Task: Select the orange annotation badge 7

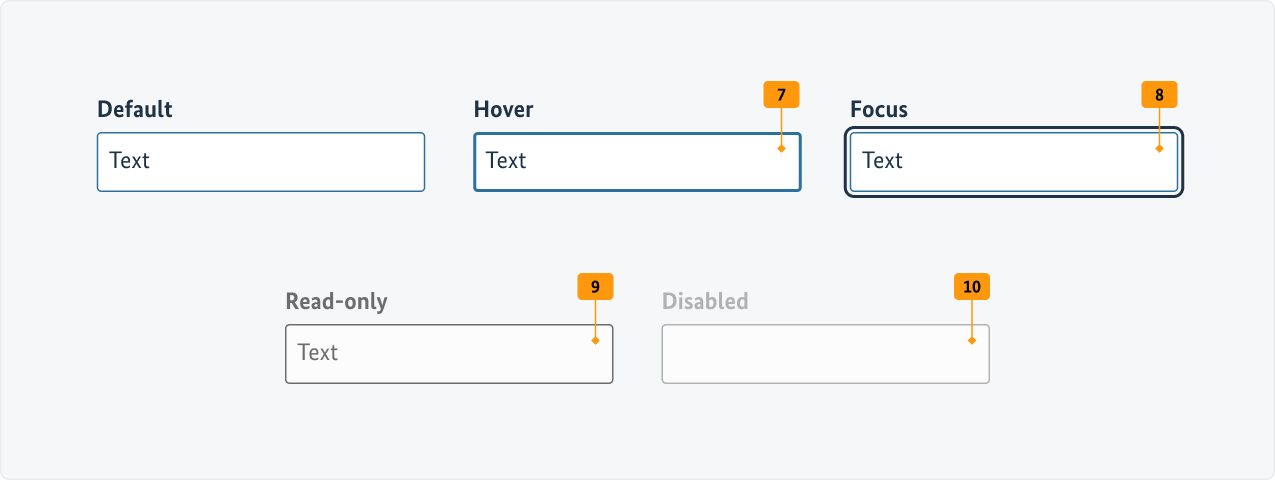Action: tap(782, 95)
